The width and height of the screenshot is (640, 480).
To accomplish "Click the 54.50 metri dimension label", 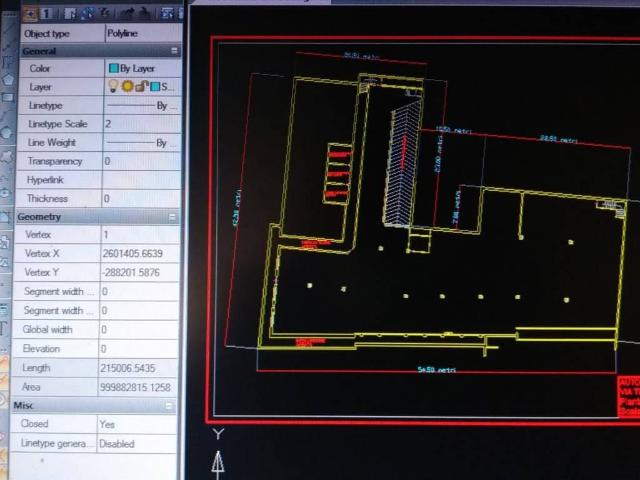I will click(x=436, y=370).
